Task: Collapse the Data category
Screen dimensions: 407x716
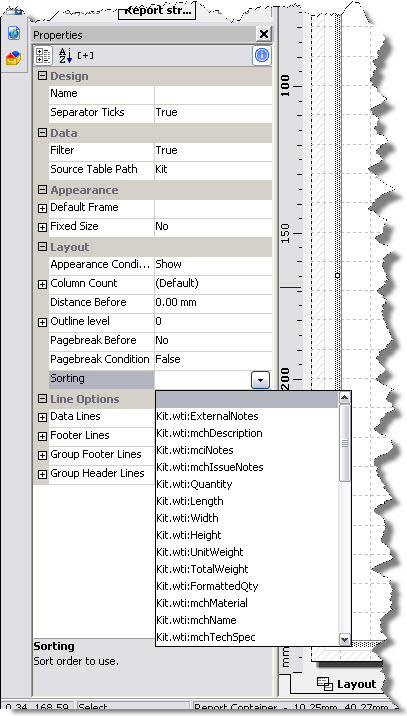Action: pos(42,133)
